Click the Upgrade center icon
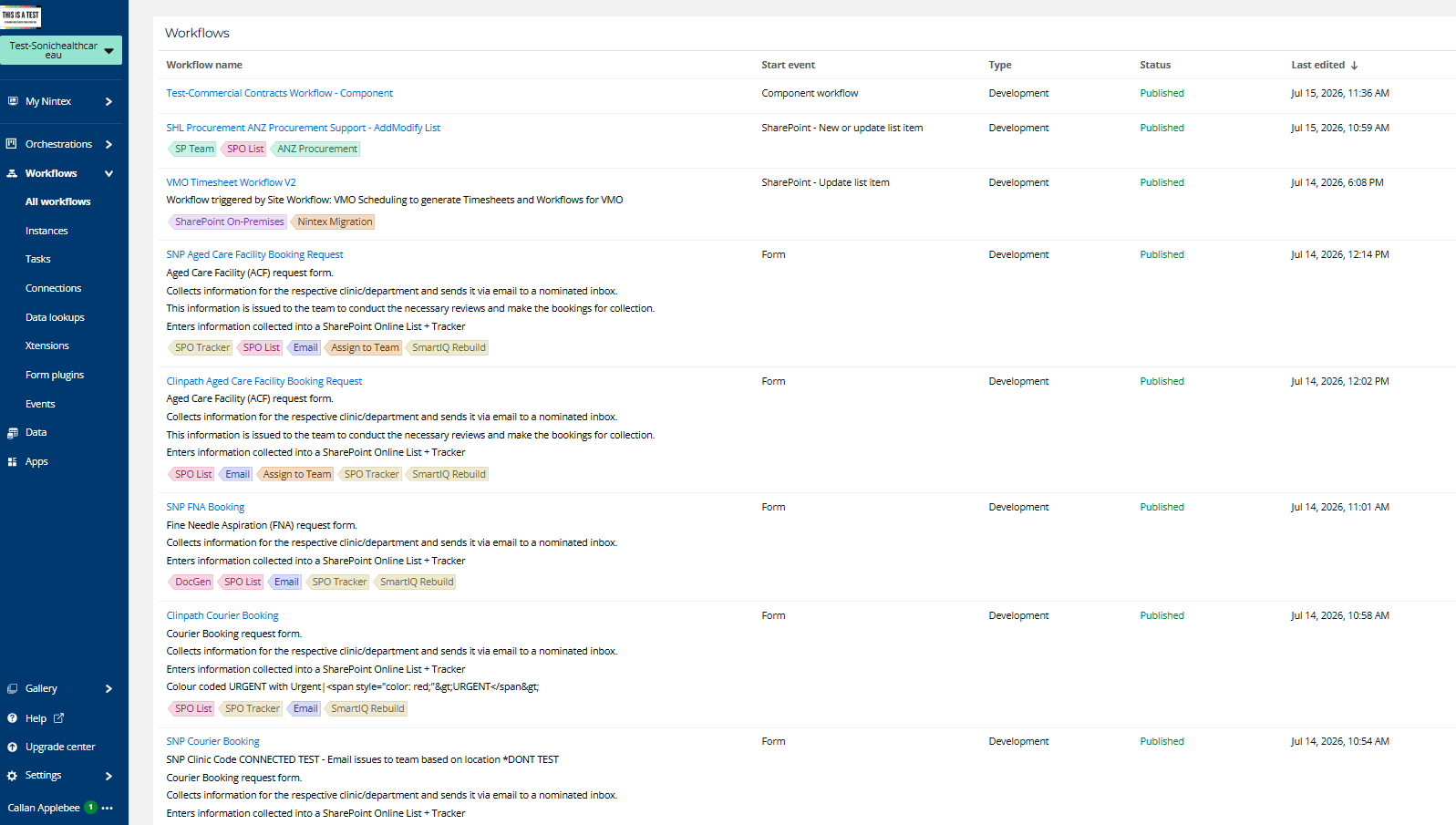 [x=12, y=748]
